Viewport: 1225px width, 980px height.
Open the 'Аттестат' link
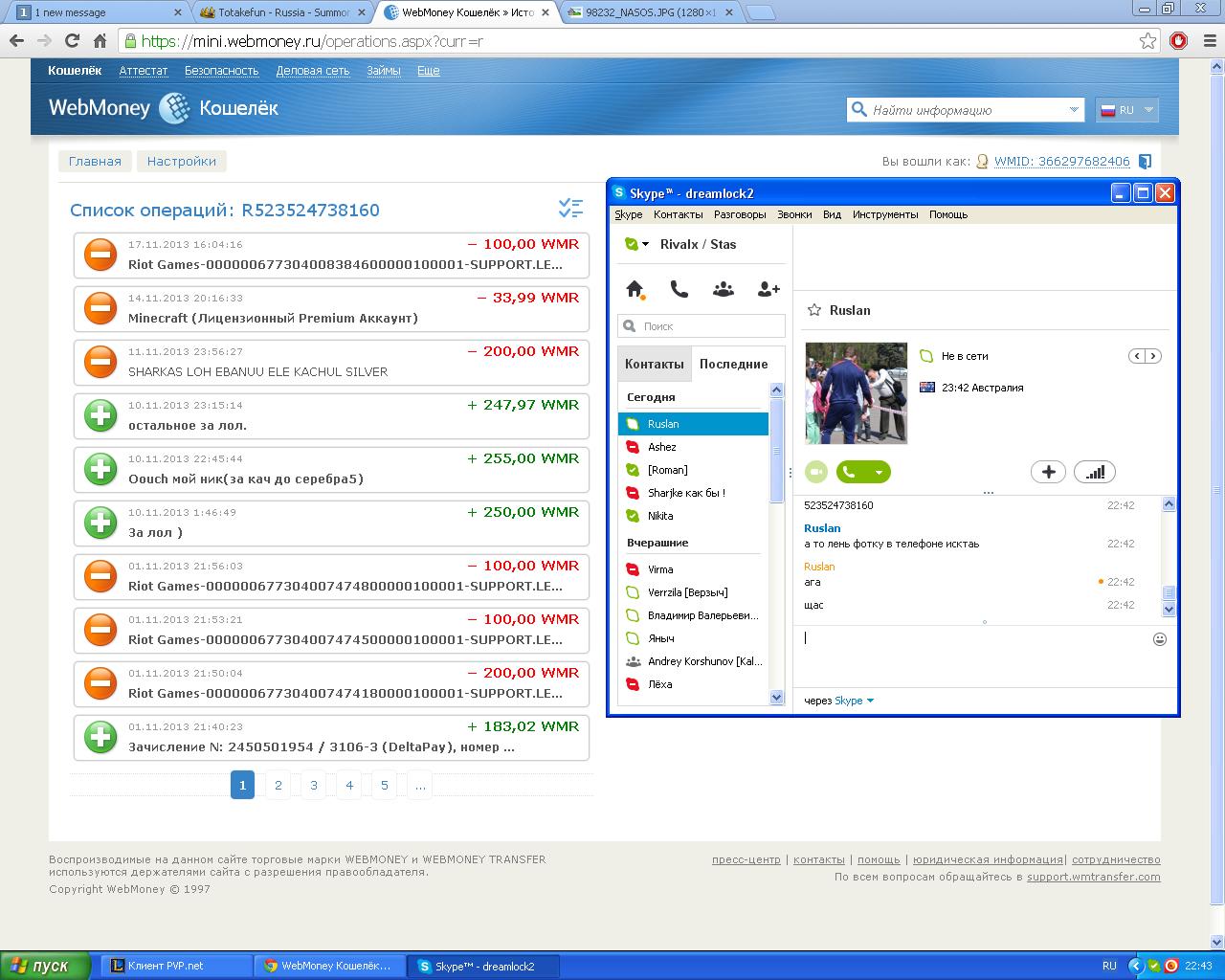144,71
